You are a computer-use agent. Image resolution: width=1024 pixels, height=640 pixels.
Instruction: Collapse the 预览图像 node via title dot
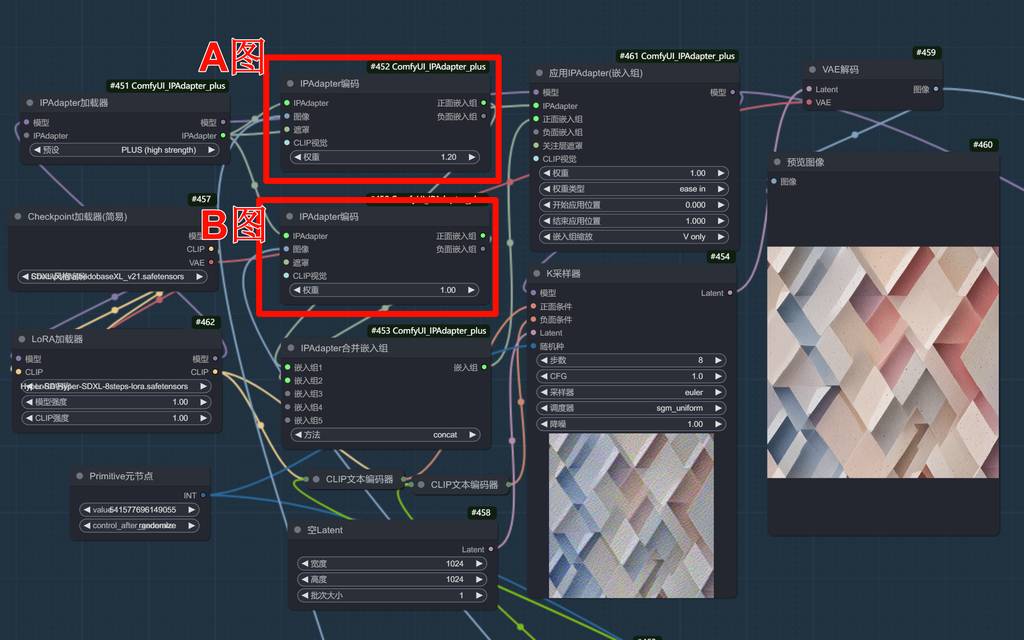(x=776, y=162)
